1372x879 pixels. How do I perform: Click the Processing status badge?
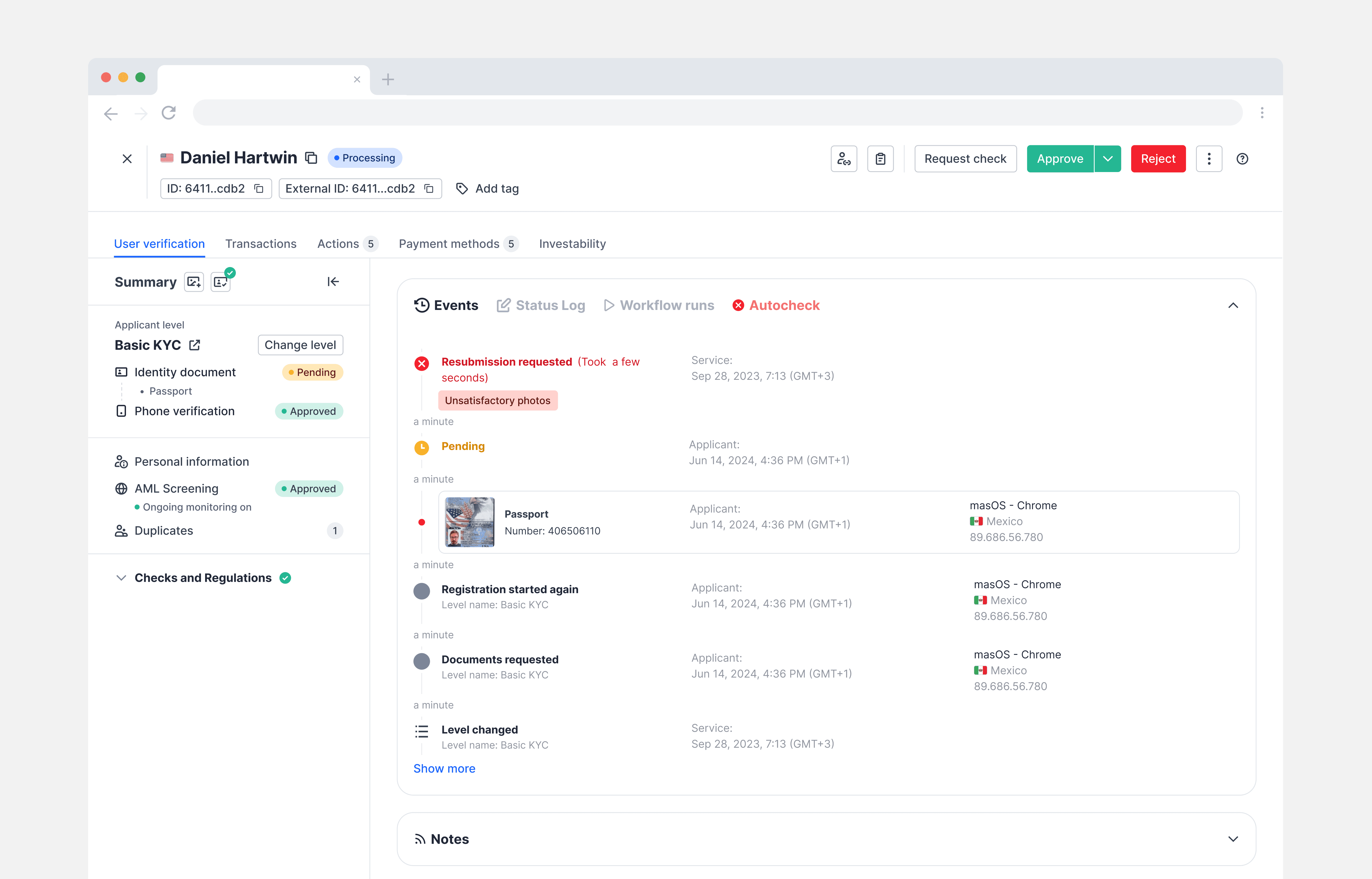[x=365, y=158]
